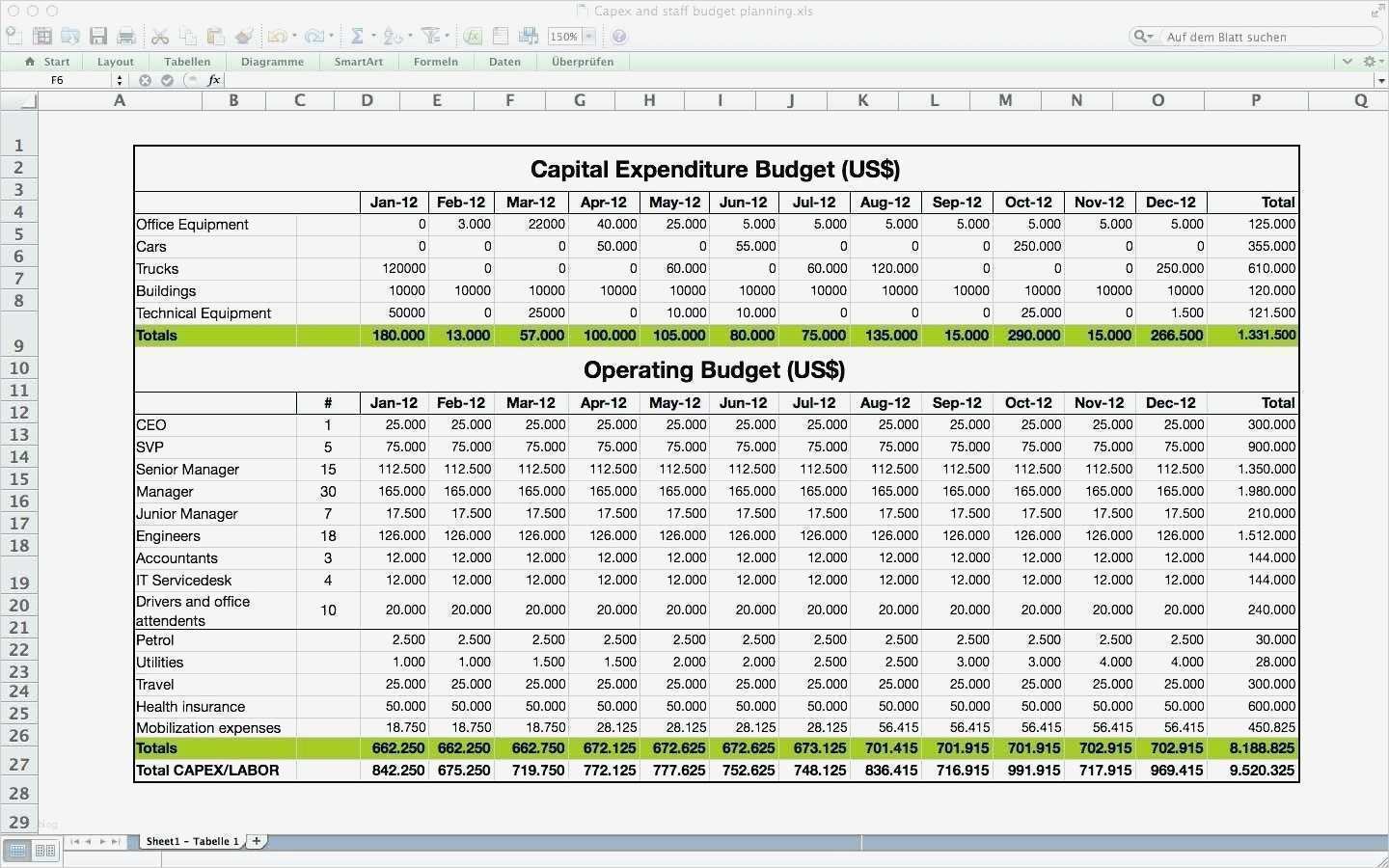Click the Paste clipboard icon
The width and height of the screenshot is (1389, 868).
[216, 36]
